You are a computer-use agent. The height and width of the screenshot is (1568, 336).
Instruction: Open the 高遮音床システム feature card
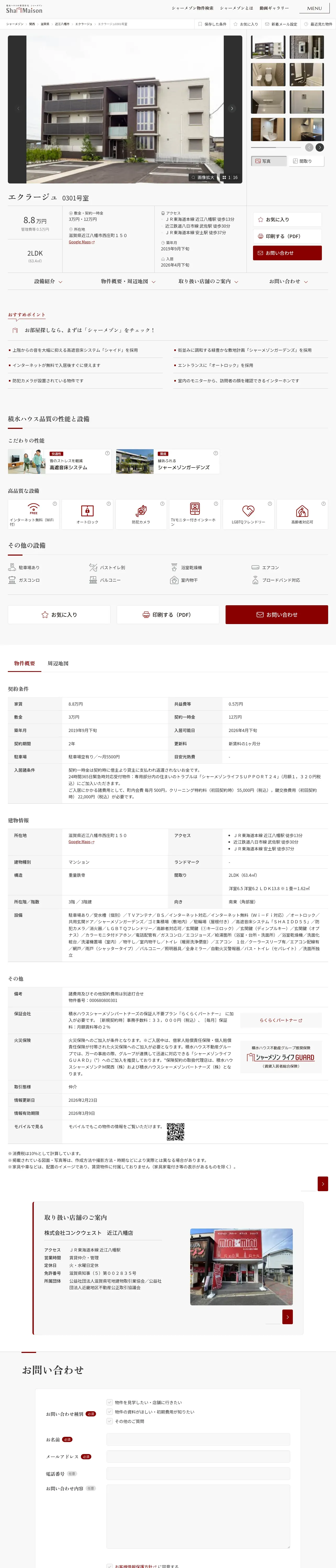(60, 462)
